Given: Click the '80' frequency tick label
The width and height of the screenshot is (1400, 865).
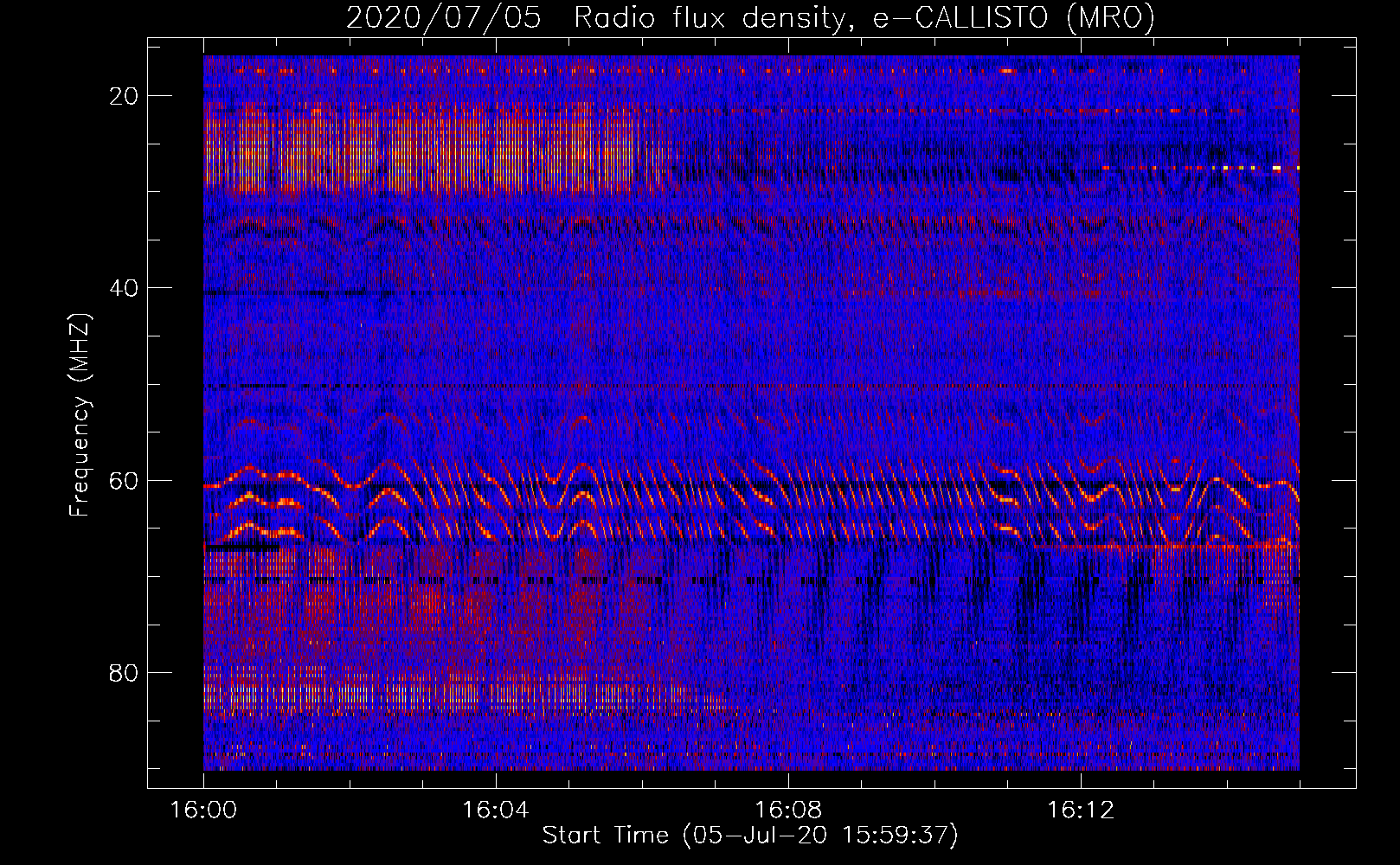Looking at the screenshot, I should [125, 672].
